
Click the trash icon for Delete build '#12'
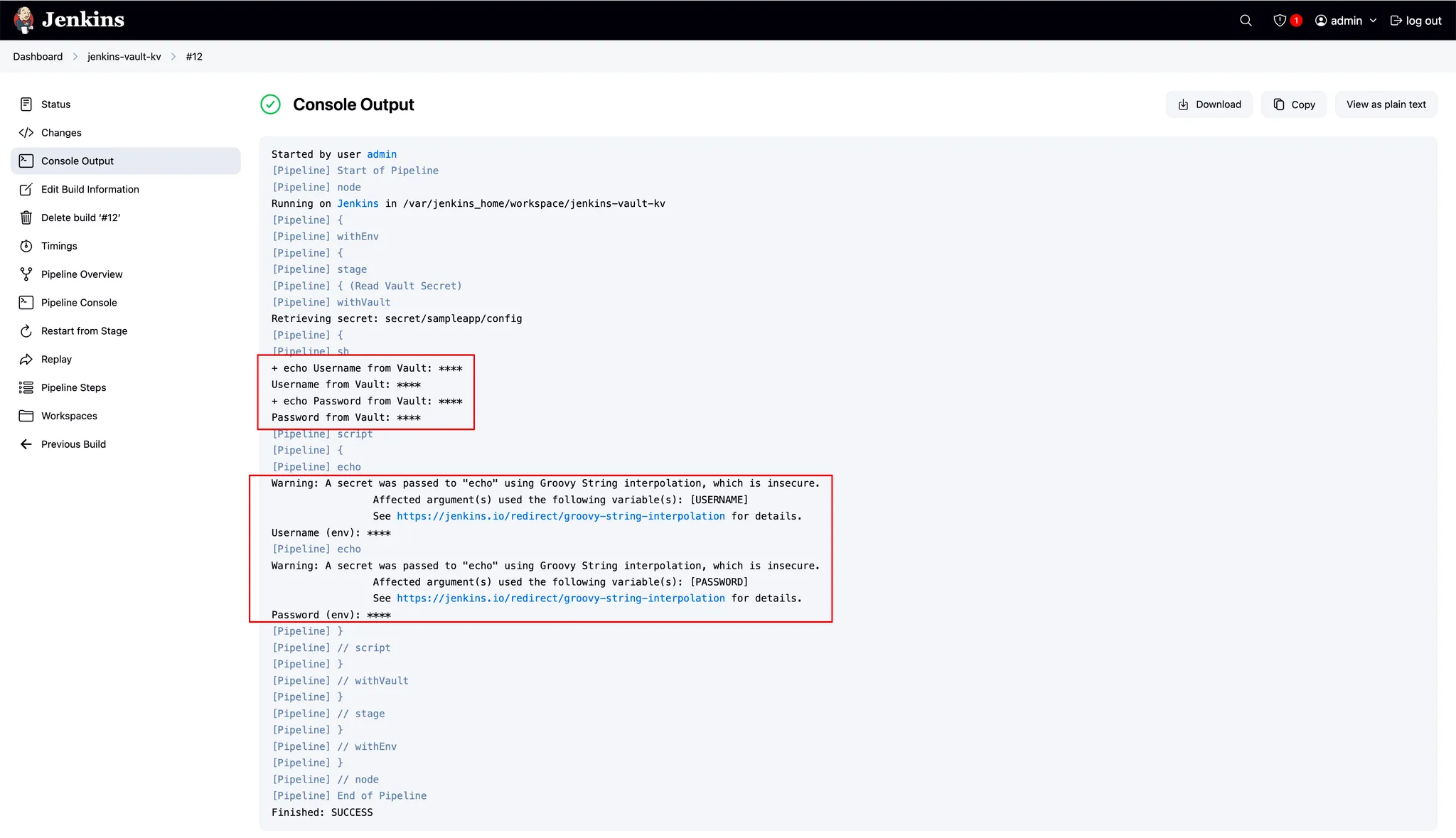[26, 217]
